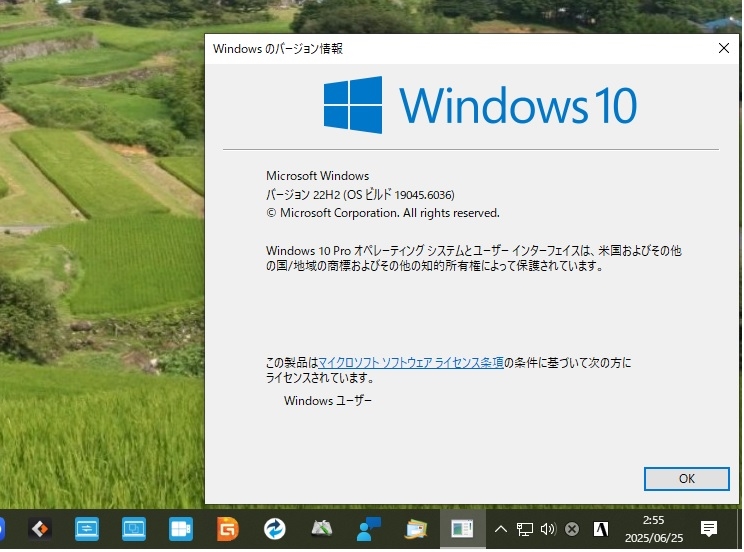Open the orange G-letter taskbar app
The width and height of the screenshot is (744, 552).
[x=228, y=528]
